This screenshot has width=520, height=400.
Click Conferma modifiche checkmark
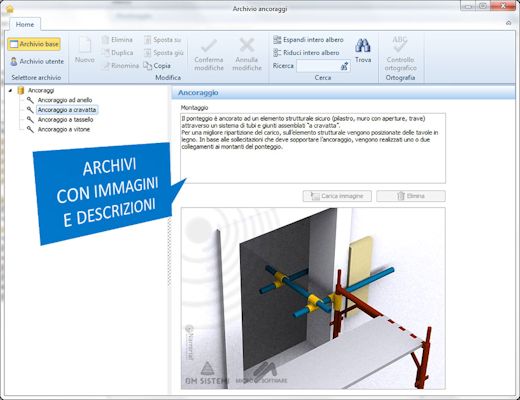click(209, 46)
